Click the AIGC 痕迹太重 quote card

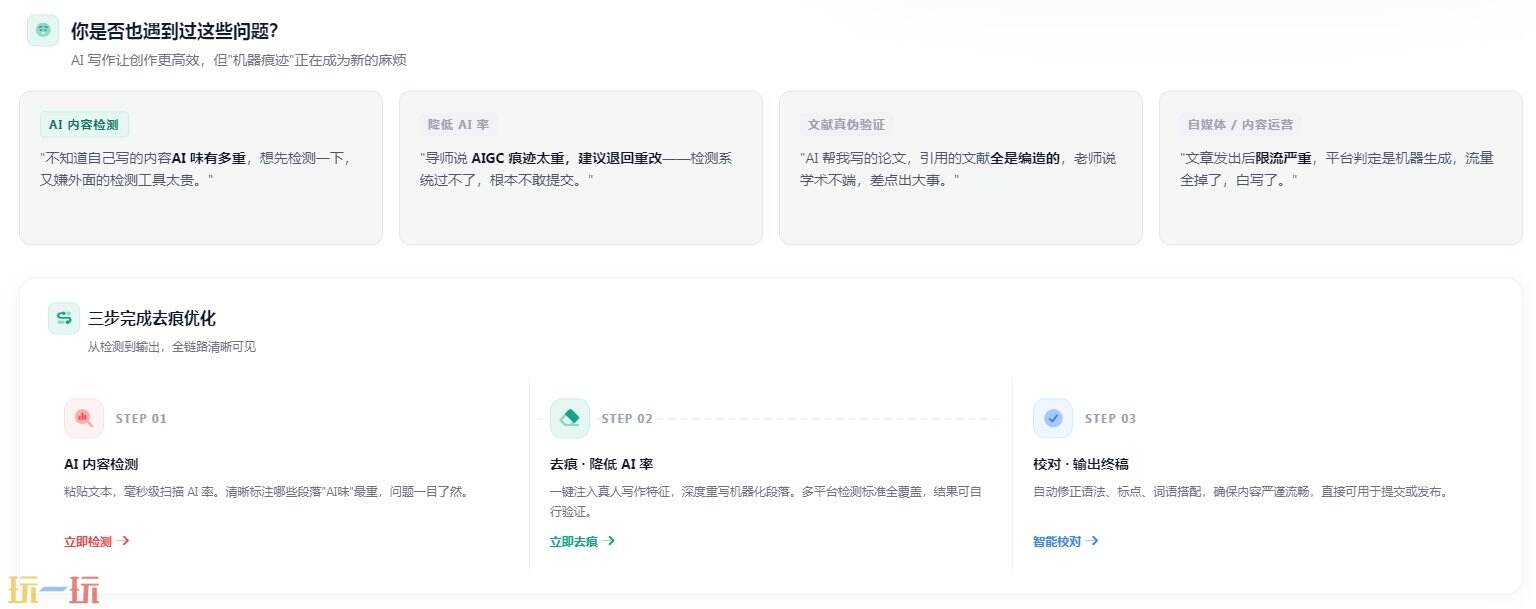[580, 168]
